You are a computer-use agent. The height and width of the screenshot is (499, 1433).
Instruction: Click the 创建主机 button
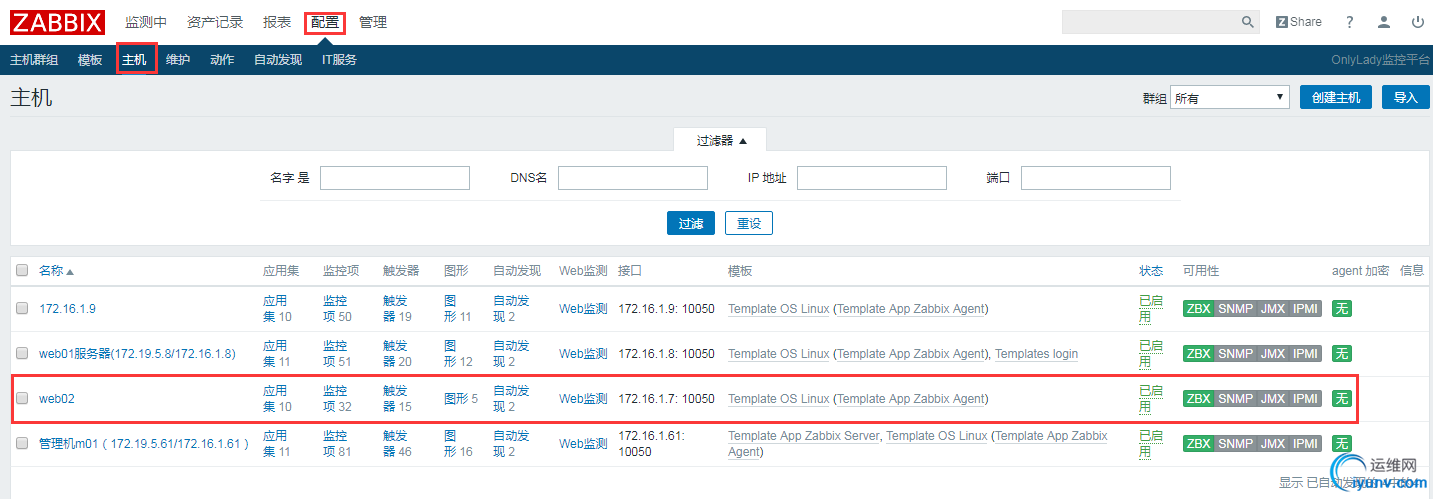[1336, 97]
